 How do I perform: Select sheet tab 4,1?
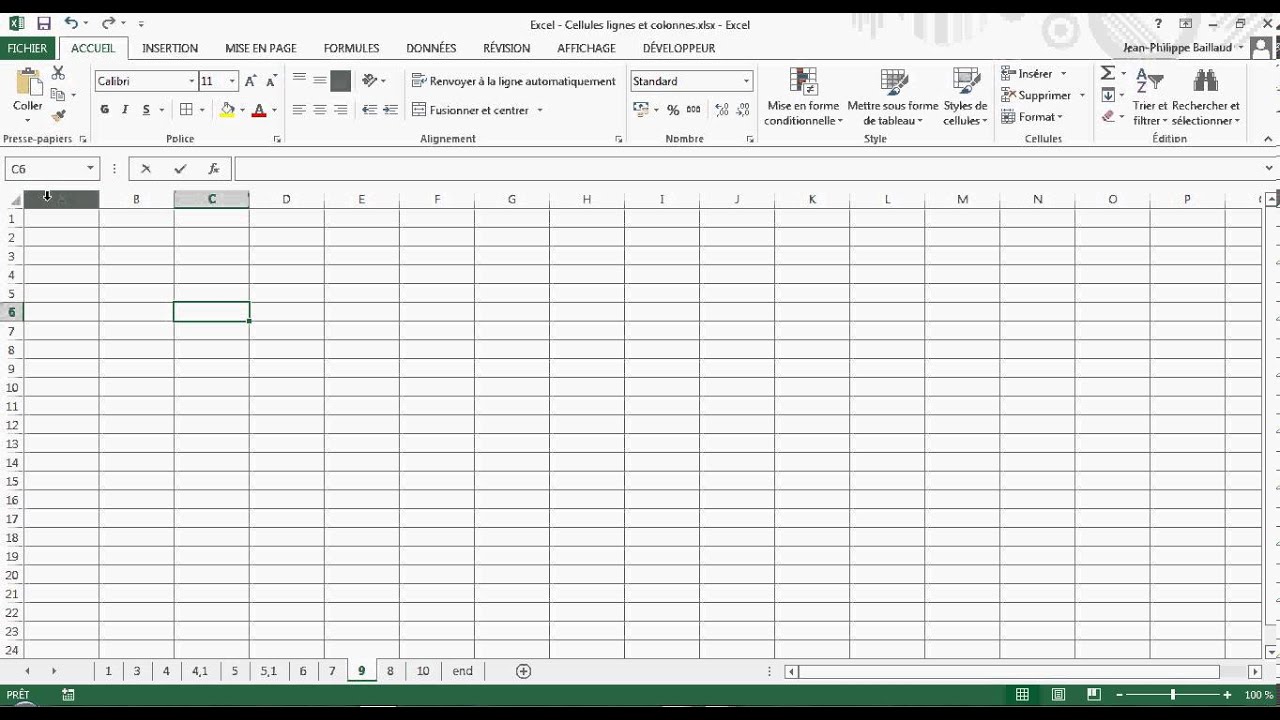click(x=200, y=671)
